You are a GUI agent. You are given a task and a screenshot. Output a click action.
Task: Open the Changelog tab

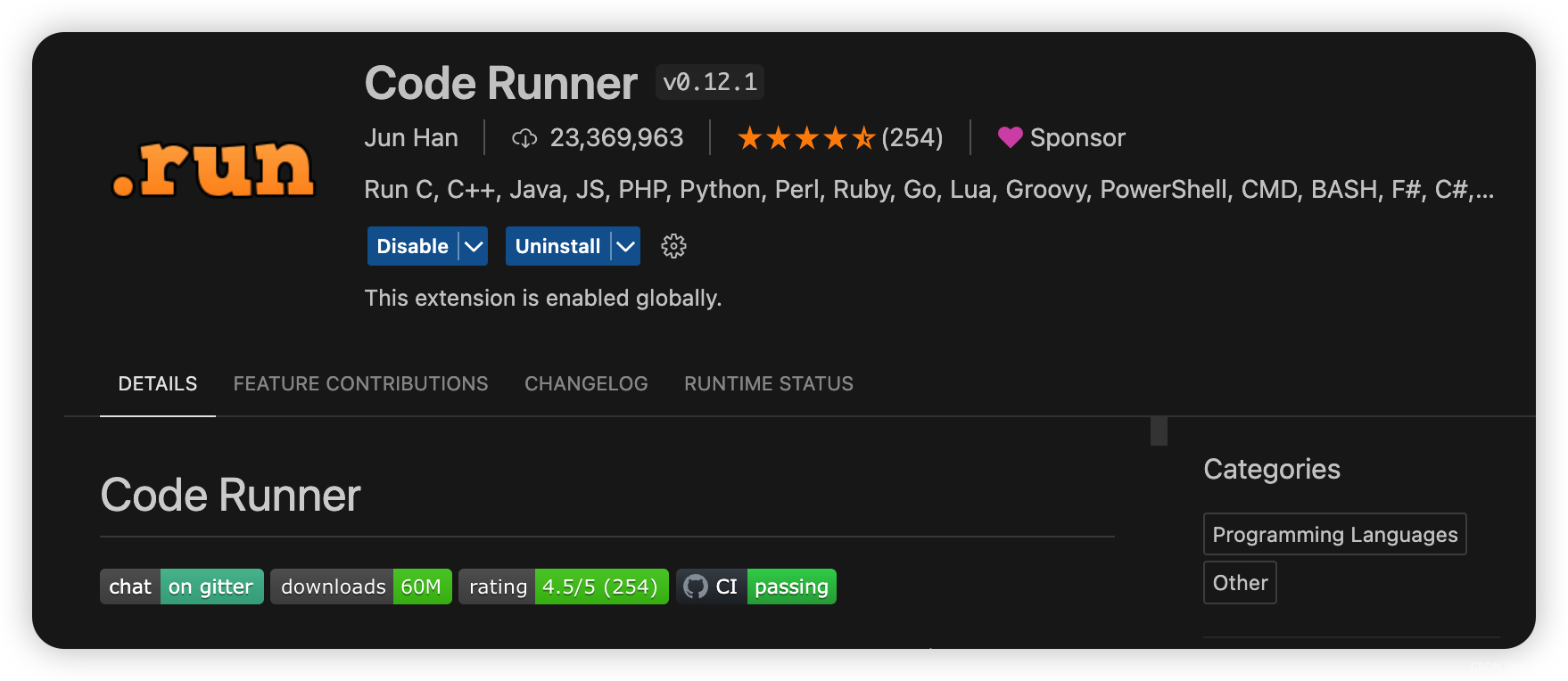pyautogui.click(x=586, y=384)
